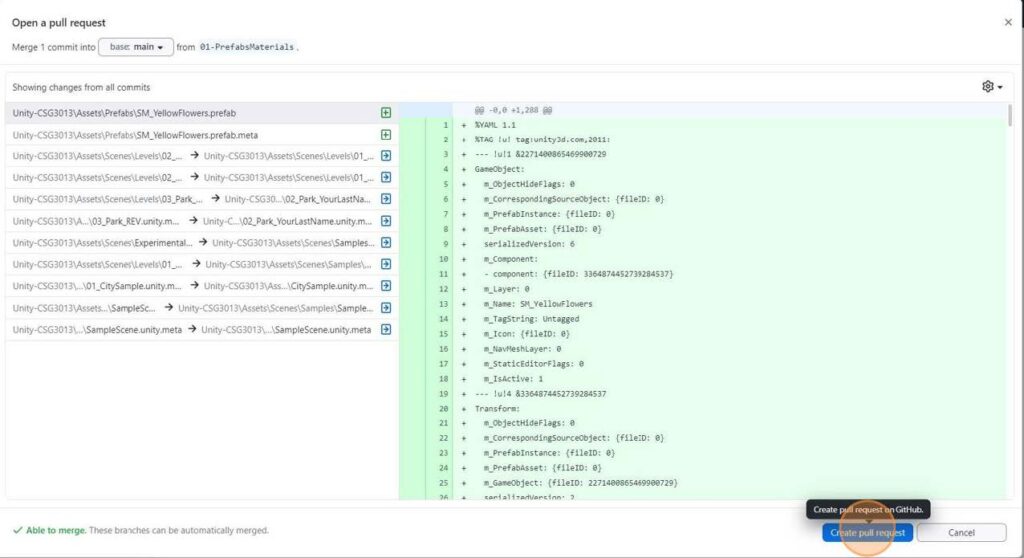Click the Create pull request button

tap(867, 533)
